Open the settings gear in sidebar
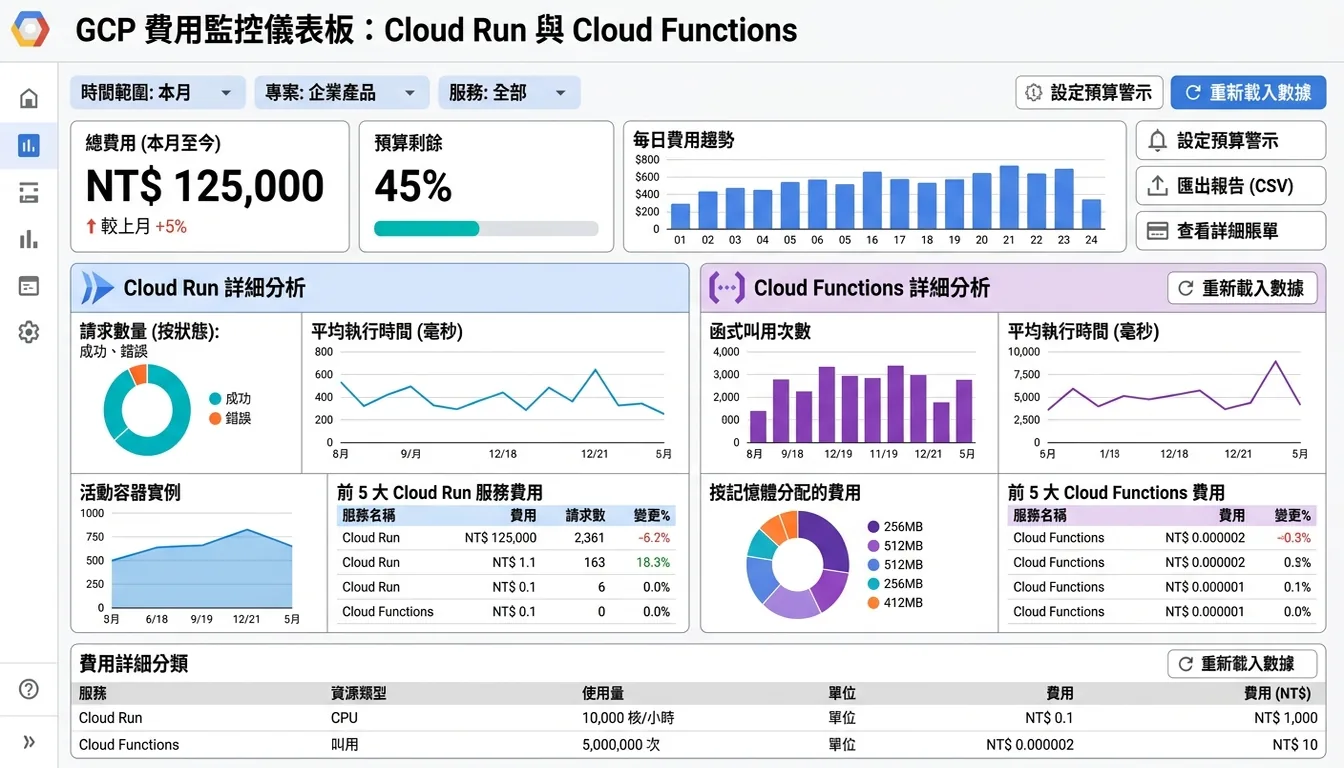This screenshot has width=1344, height=768. 29,333
